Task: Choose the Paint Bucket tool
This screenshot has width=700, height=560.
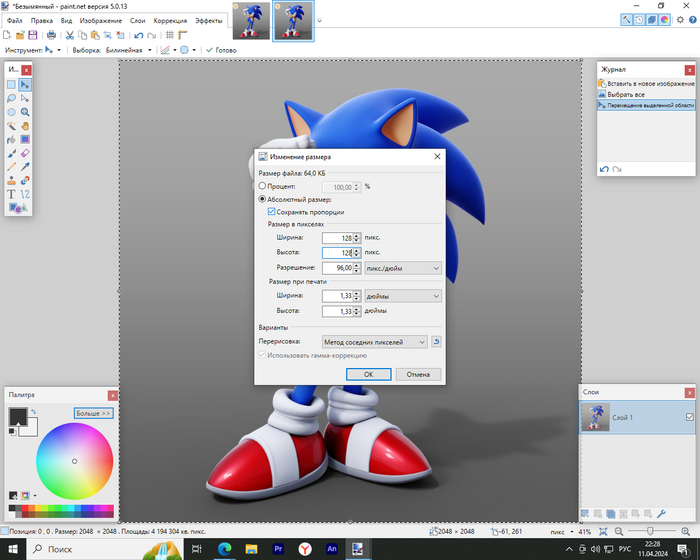Action: click(x=11, y=140)
